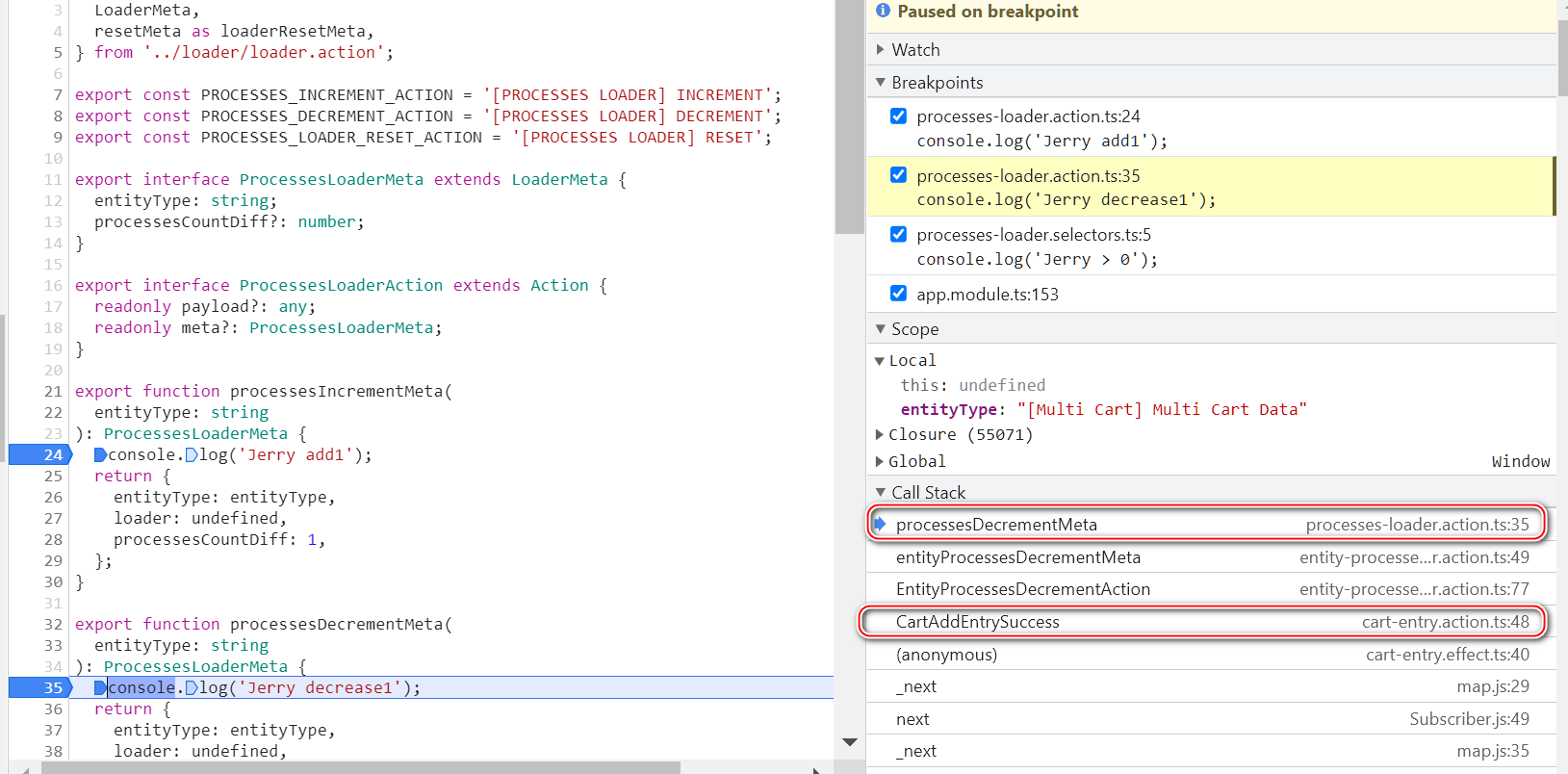This screenshot has width=1568, height=774.
Task: Collapse the Local scope group
Action: pos(879,361)
